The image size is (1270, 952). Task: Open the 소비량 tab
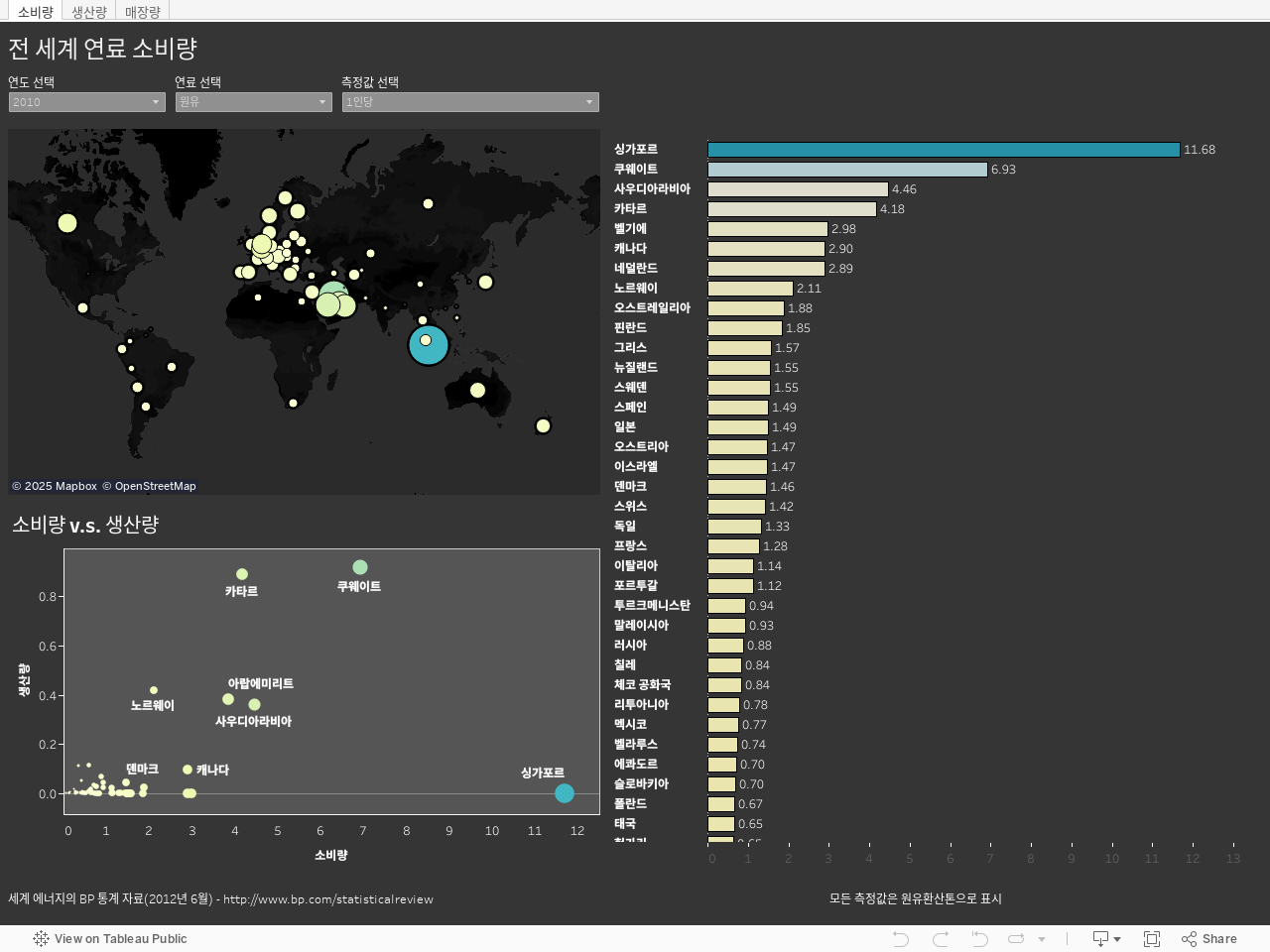point(35,11)
